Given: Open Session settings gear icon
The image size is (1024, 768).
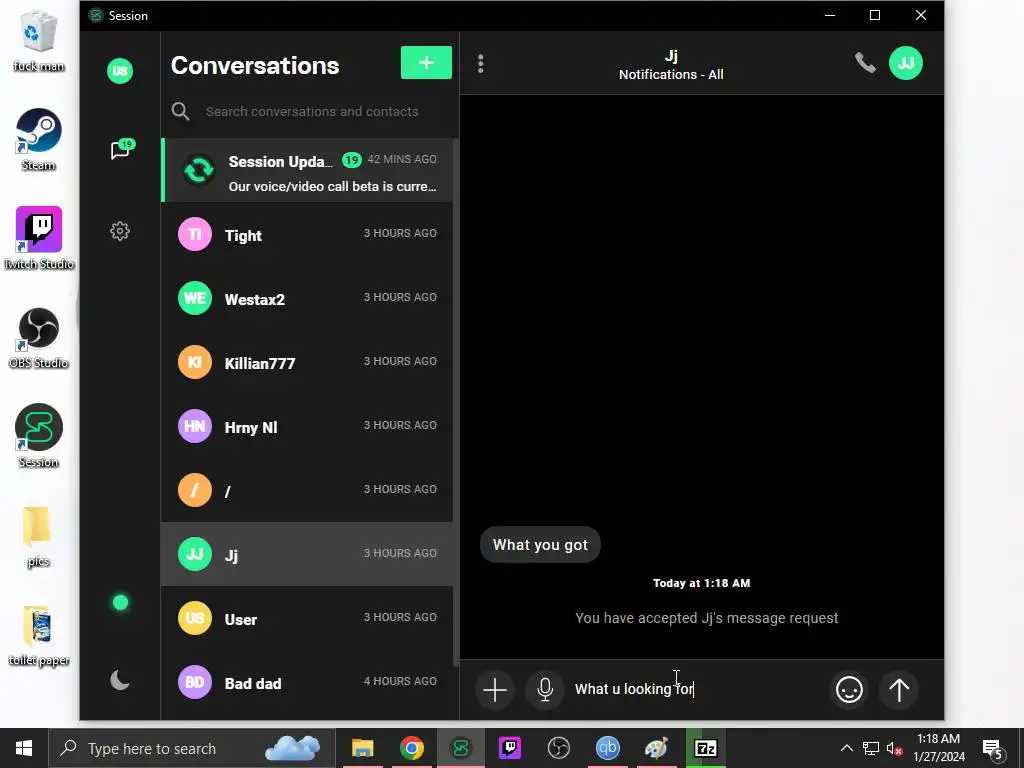Looking at the screenshot, I should [120, 231].
